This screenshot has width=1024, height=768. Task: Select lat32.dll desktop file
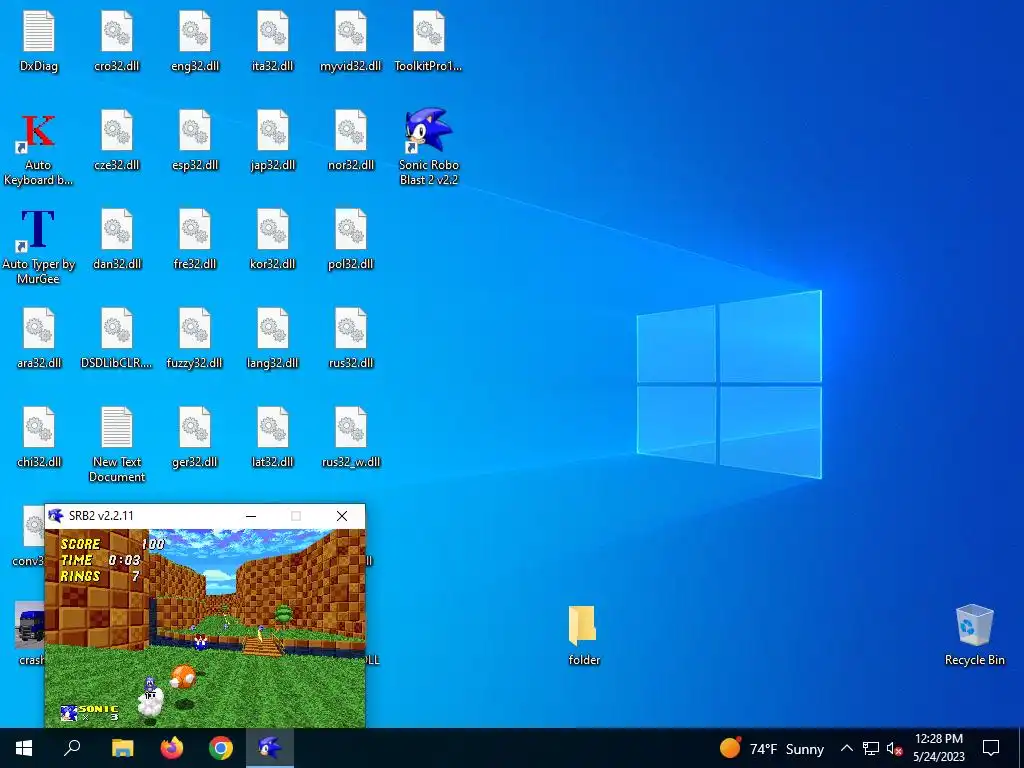pyautogui.click(x=272, y=437)
